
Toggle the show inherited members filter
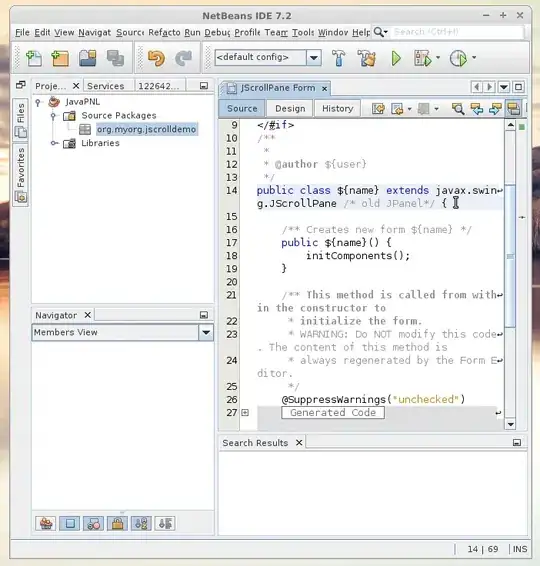coord(46,523)
